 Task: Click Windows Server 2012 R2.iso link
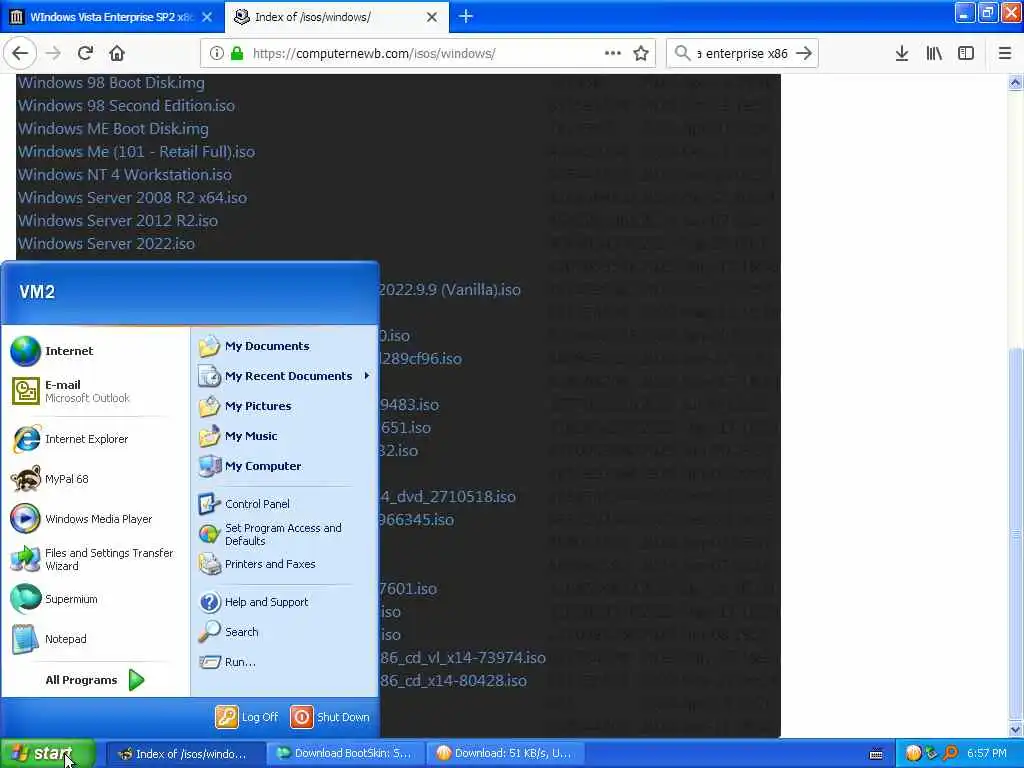(x=118, y=221)
